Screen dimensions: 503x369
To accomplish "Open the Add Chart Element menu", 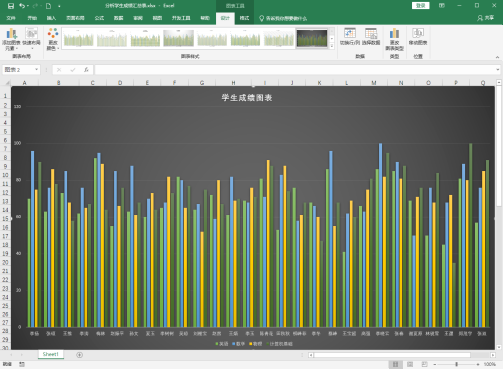I will click(x=11, y=39).
